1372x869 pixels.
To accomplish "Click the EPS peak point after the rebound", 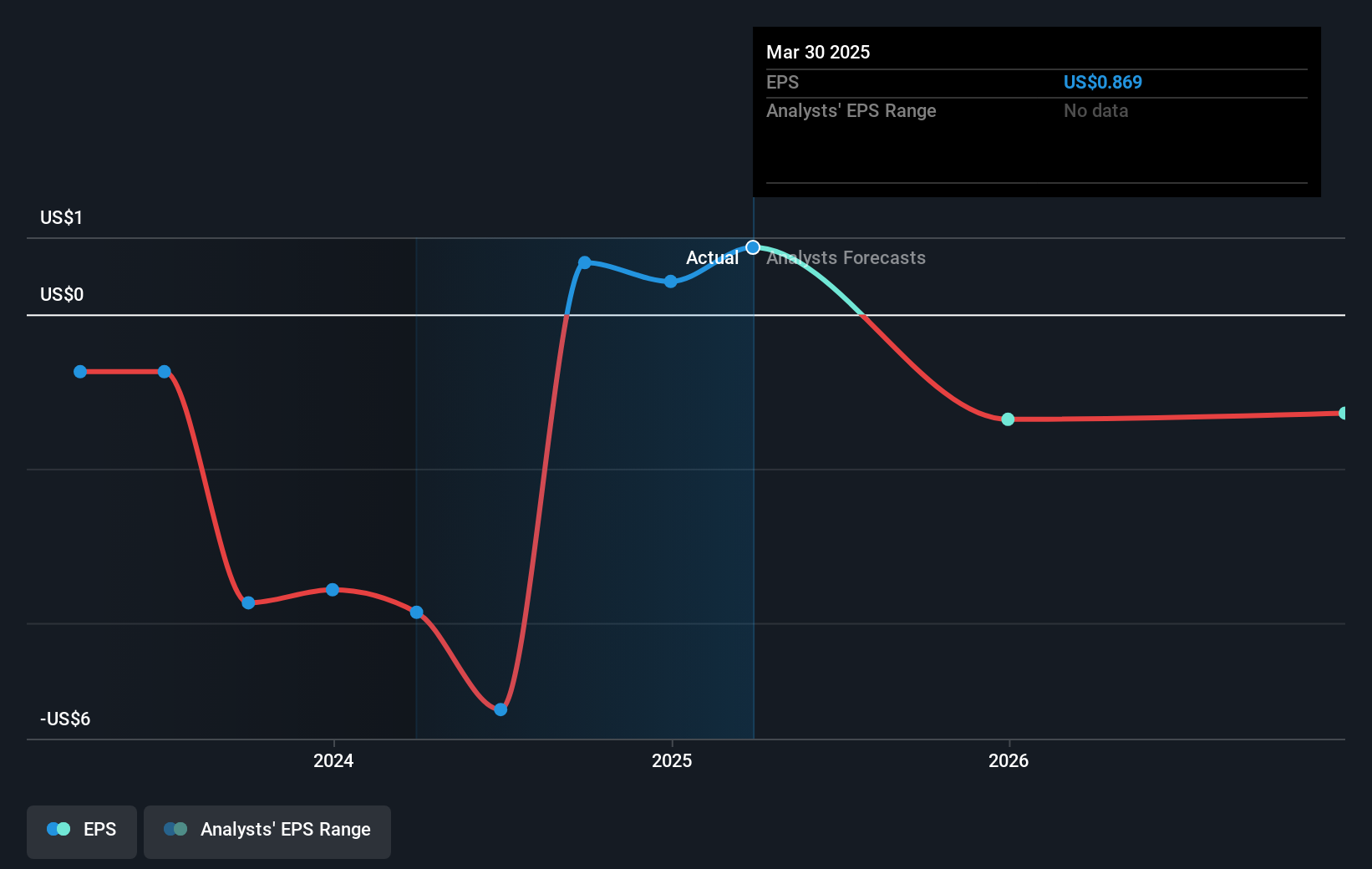I will click(585, 262).
